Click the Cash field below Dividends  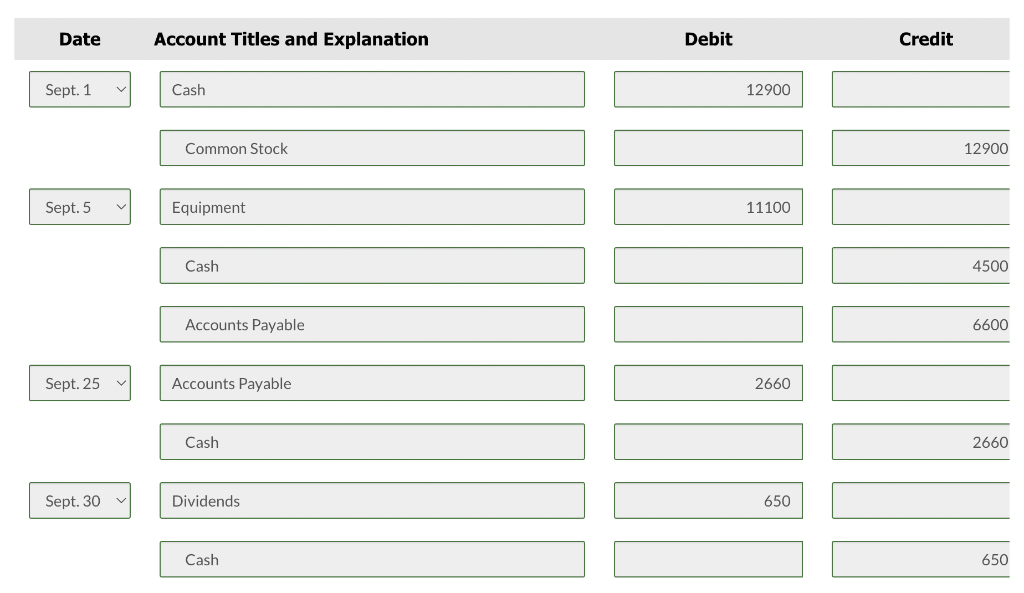pos(372,560)
